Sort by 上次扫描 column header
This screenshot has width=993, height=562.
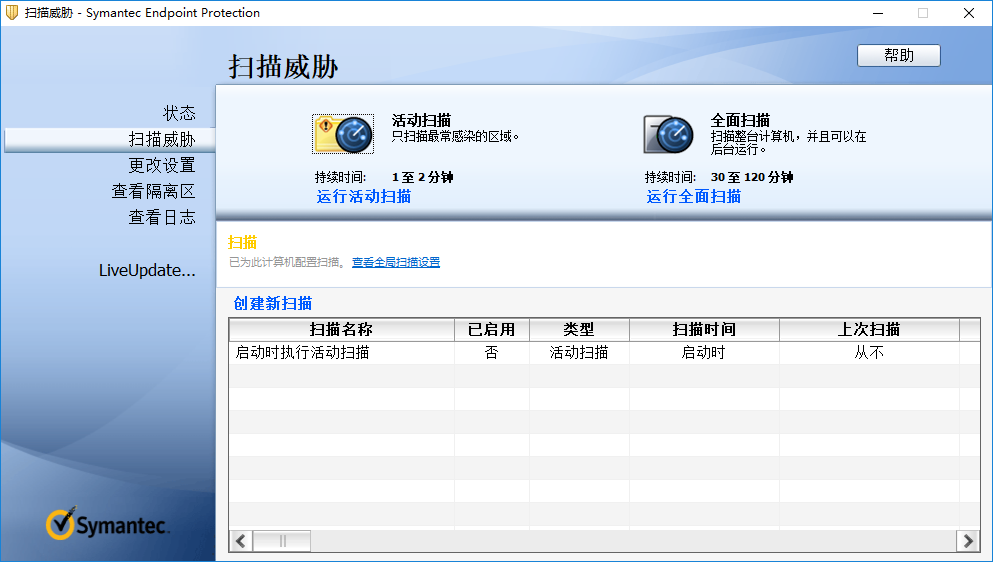point(869,329)
